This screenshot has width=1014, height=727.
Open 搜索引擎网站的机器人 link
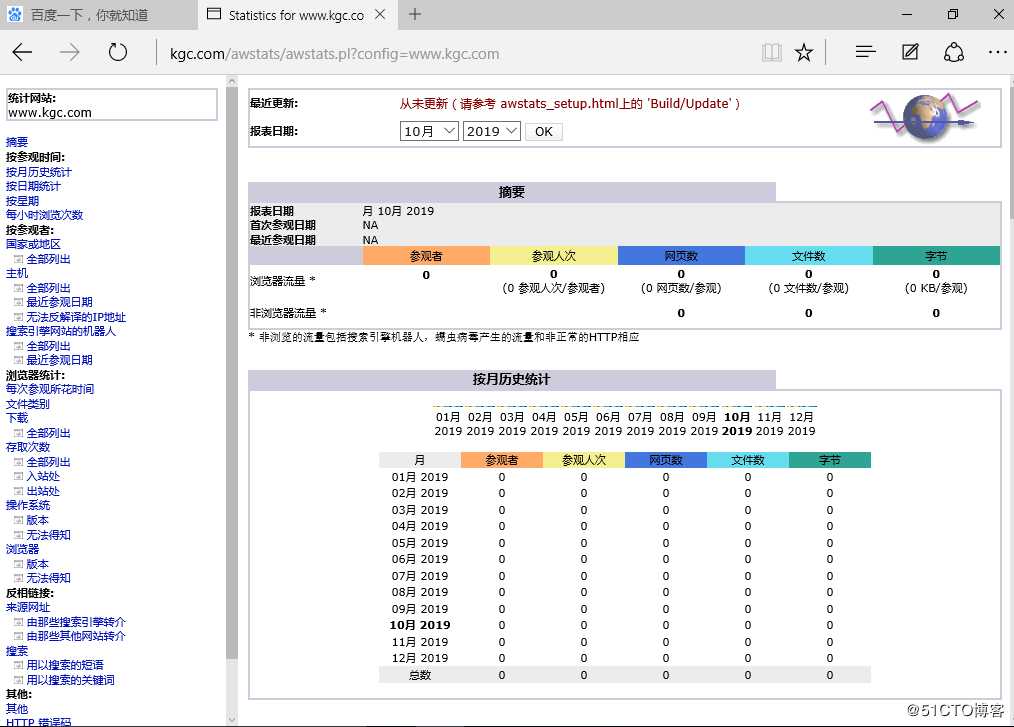click(61, 331)
